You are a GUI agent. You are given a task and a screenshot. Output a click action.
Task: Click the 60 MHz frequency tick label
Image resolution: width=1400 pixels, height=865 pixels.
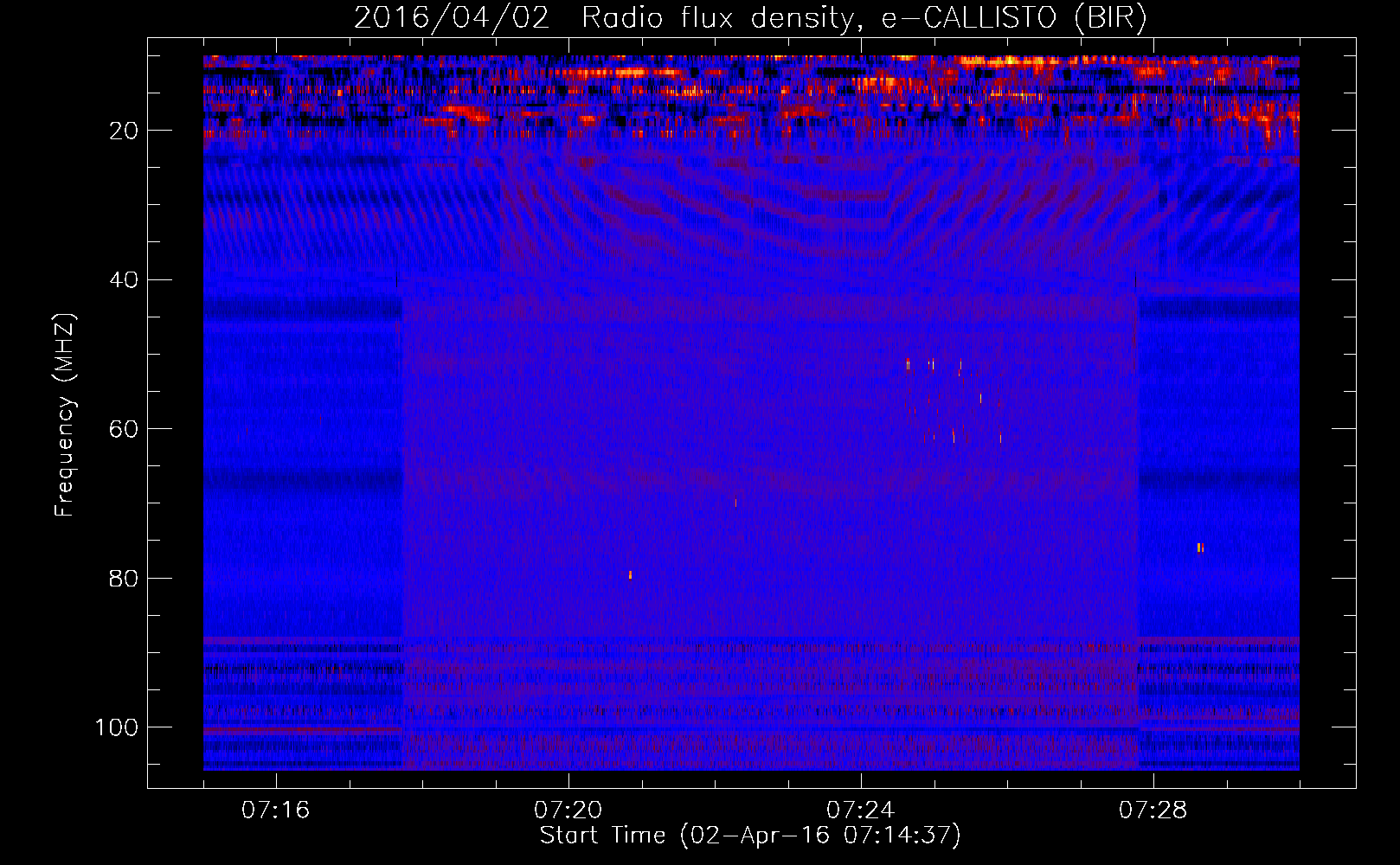[125, 429]
